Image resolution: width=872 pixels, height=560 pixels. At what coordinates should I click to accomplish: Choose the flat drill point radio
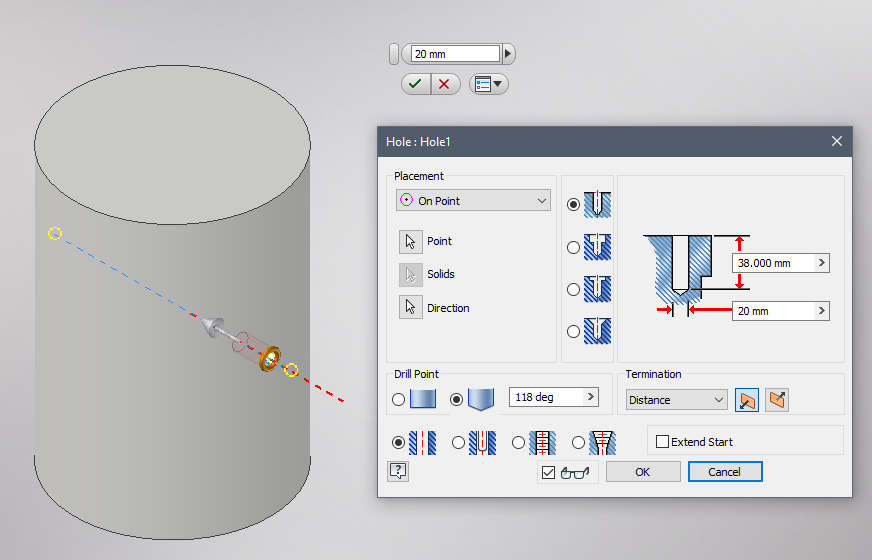(x=398, y=399)
